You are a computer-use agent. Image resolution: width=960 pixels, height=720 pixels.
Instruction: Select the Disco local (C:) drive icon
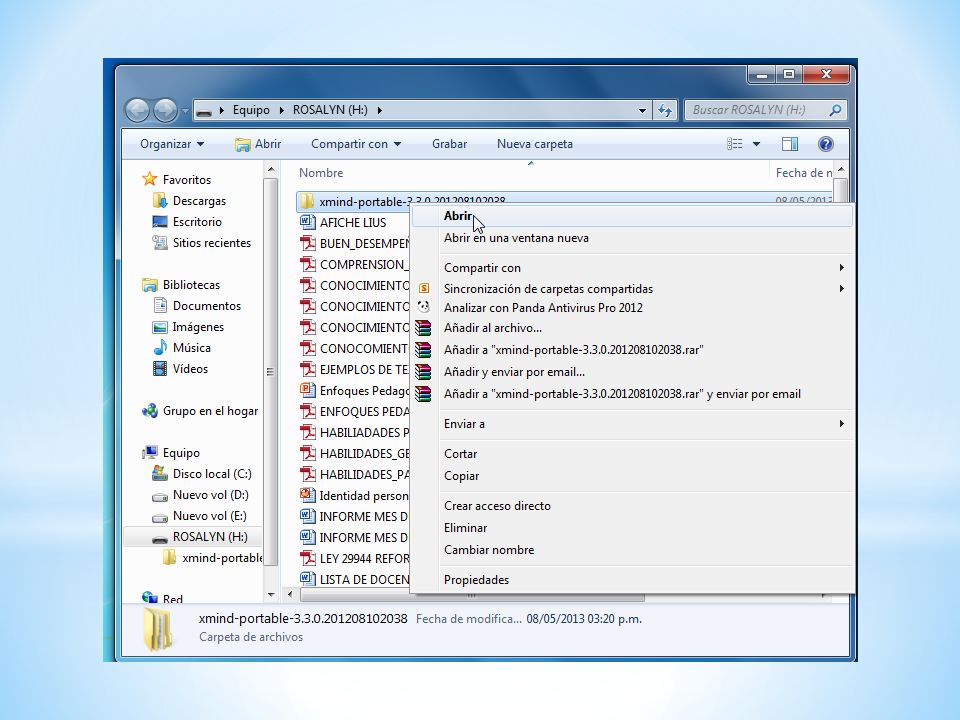click(x=160, y=473)
